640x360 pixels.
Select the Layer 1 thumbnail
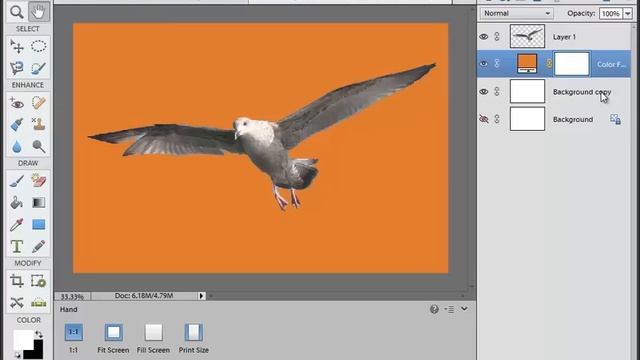pyautogui.click(x=527, y=36)
